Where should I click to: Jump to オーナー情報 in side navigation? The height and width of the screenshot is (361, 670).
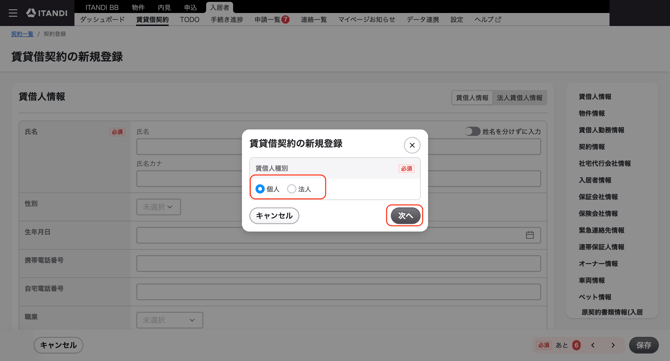598,264
